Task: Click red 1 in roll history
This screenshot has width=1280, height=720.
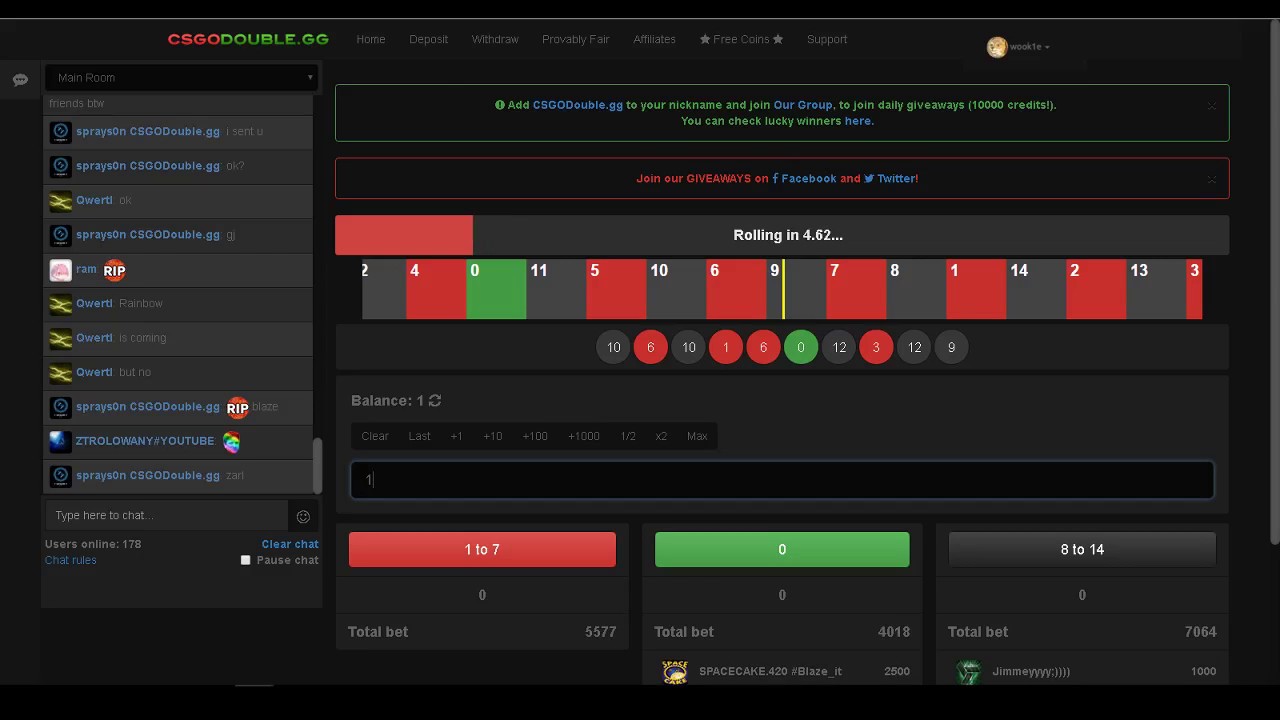Action: pos(726,347)
